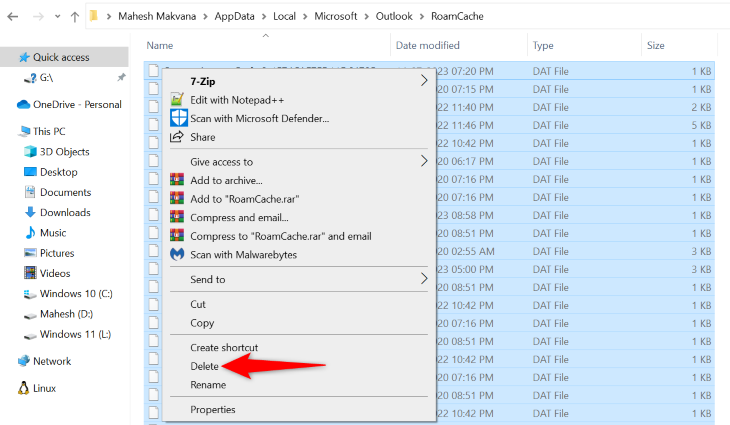Click the WinRAR icon beside Add to archive
Image resolution: width=730 pixels, height=425 pixels.
(178, 180)
